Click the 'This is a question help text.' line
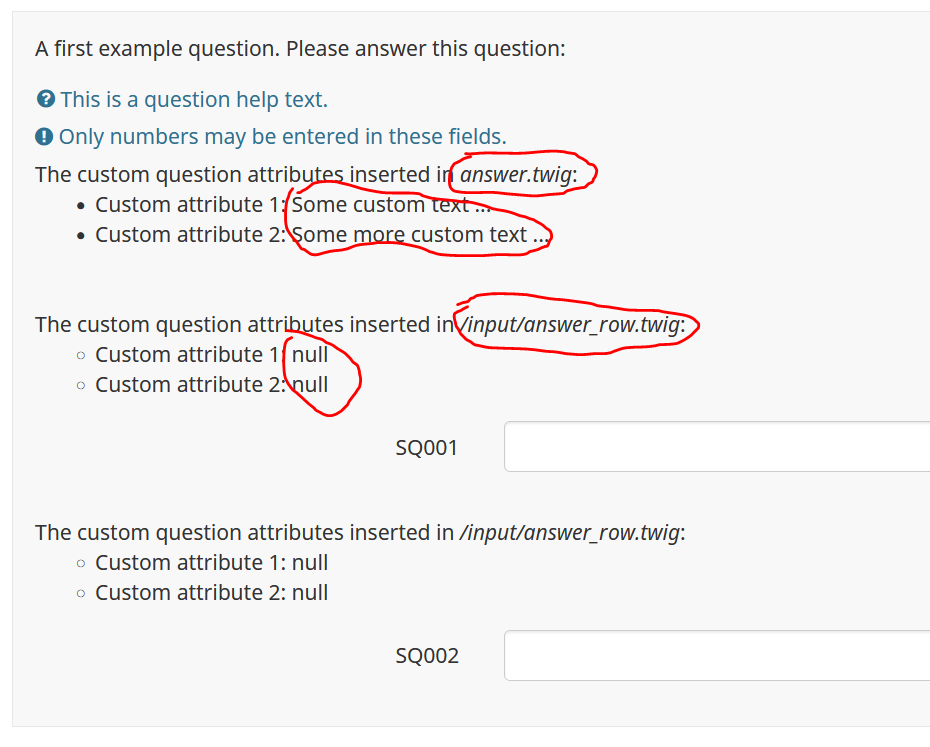The height and width of the screenshot is (747, 930). [x=194, y=100]
